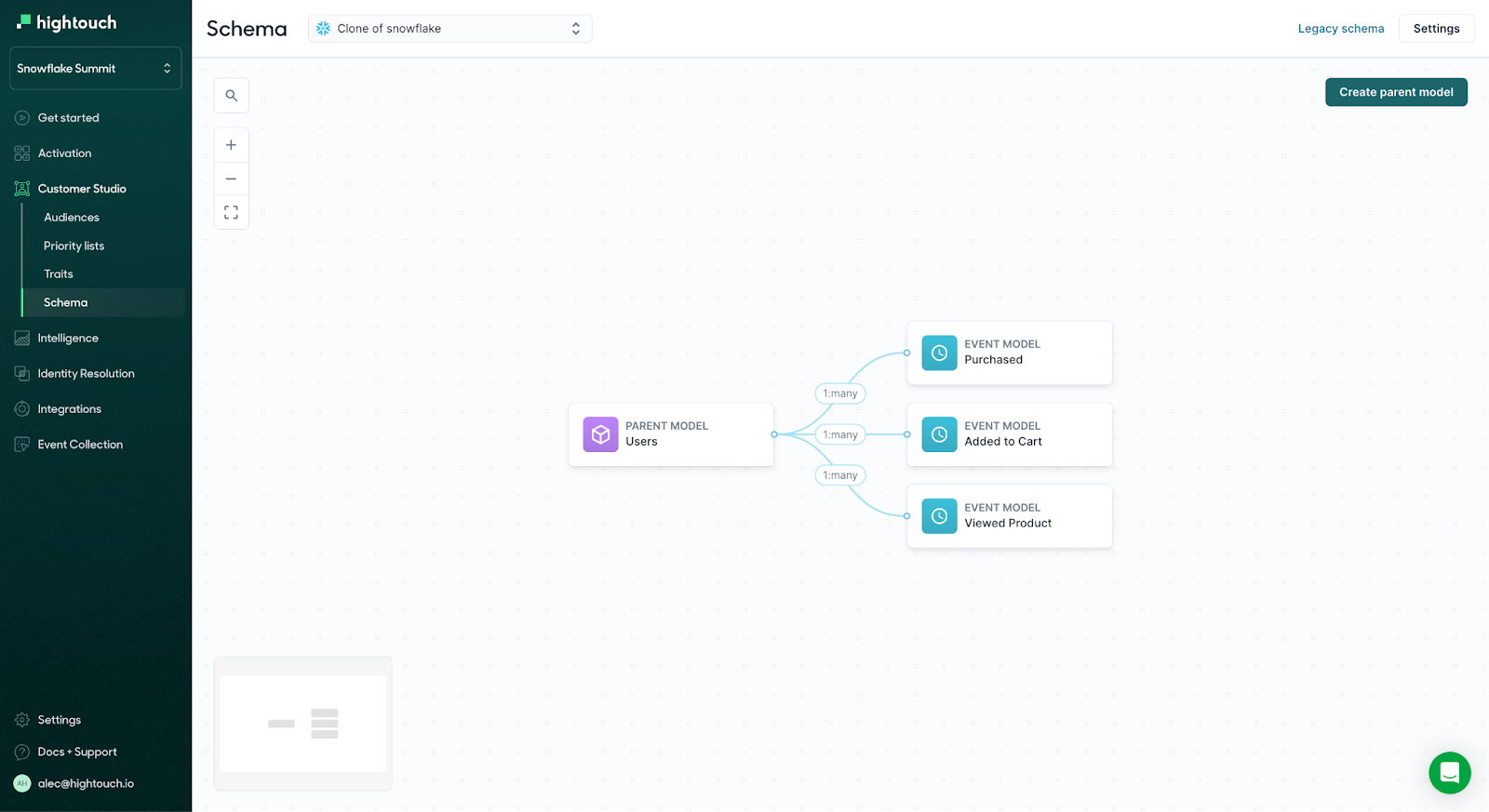Select the Added to Cart event model node
The height and width of the screenshot is (812, 1489).
click(1010, 434)
